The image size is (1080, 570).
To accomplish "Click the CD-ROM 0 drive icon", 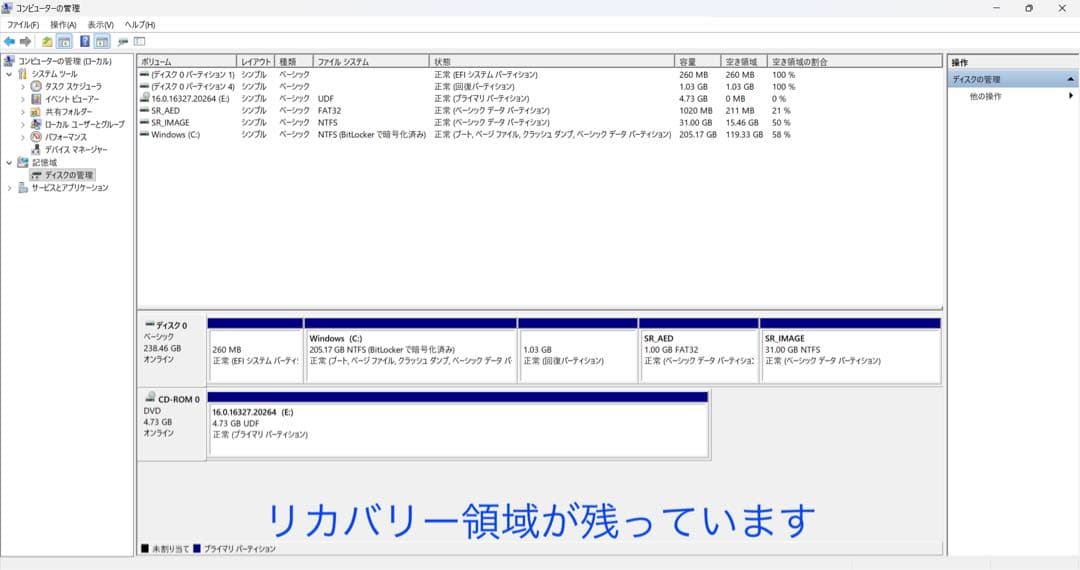I will tap(150, 398).
